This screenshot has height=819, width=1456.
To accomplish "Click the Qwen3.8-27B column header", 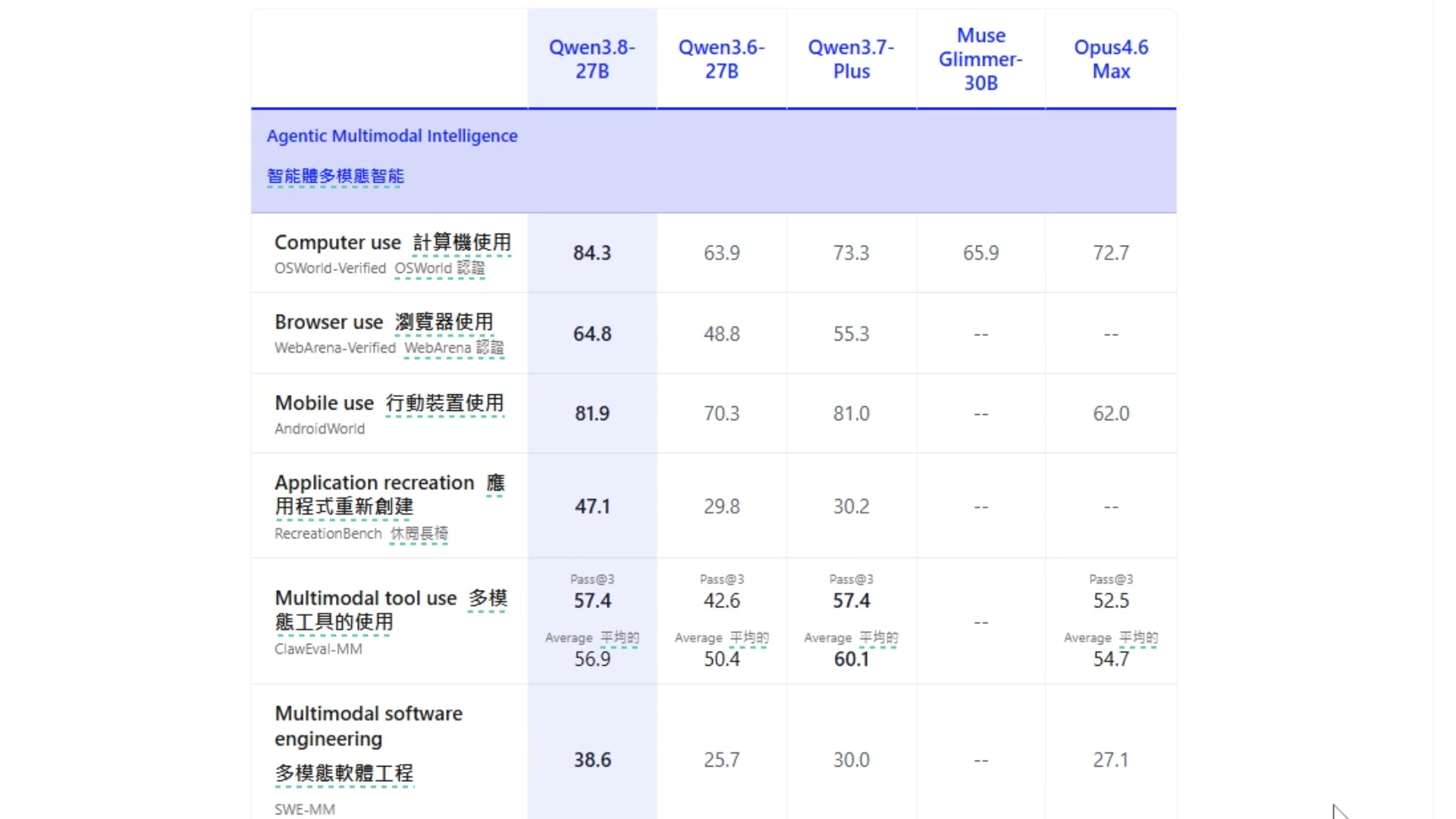I will click(x=592, y=59).
